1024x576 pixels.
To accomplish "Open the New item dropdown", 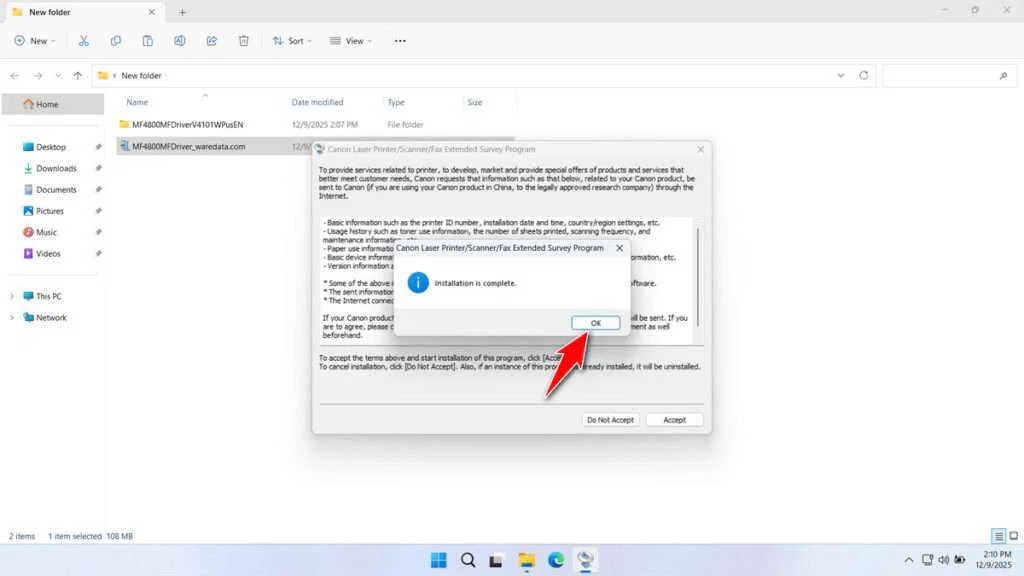I will pos(35,41).
